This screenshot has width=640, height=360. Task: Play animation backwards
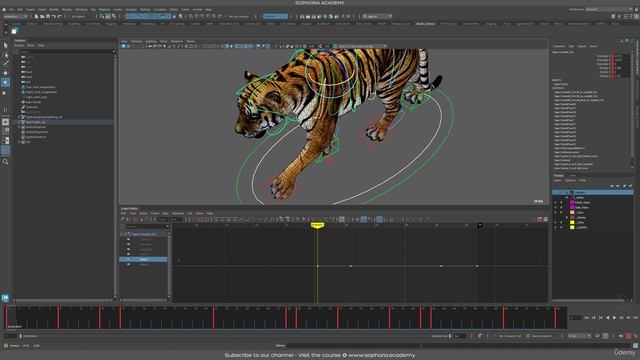608,318
